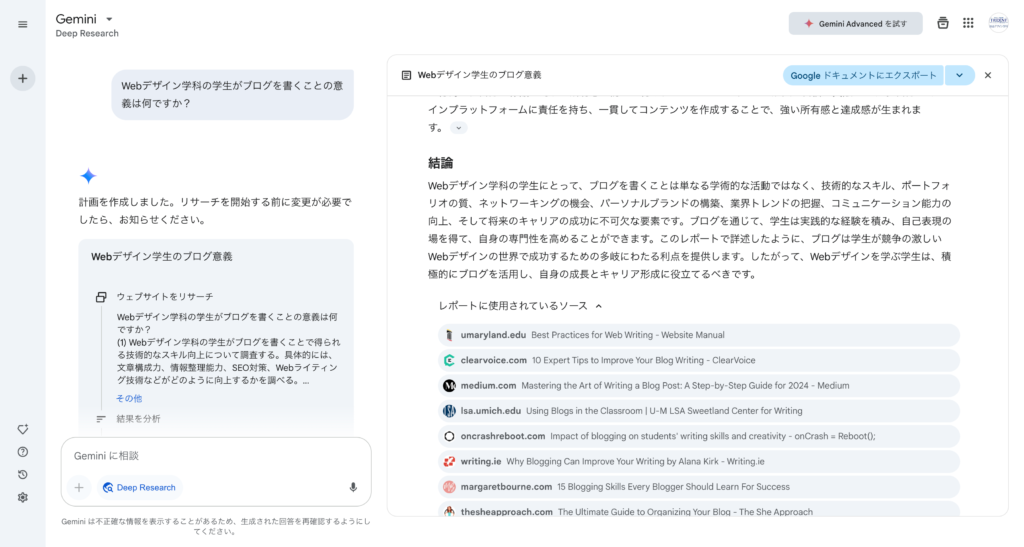Click the microphone voice input icon
Image resolution: width=1024 pixels, height=547 pixels.
[x=353, y=487]
